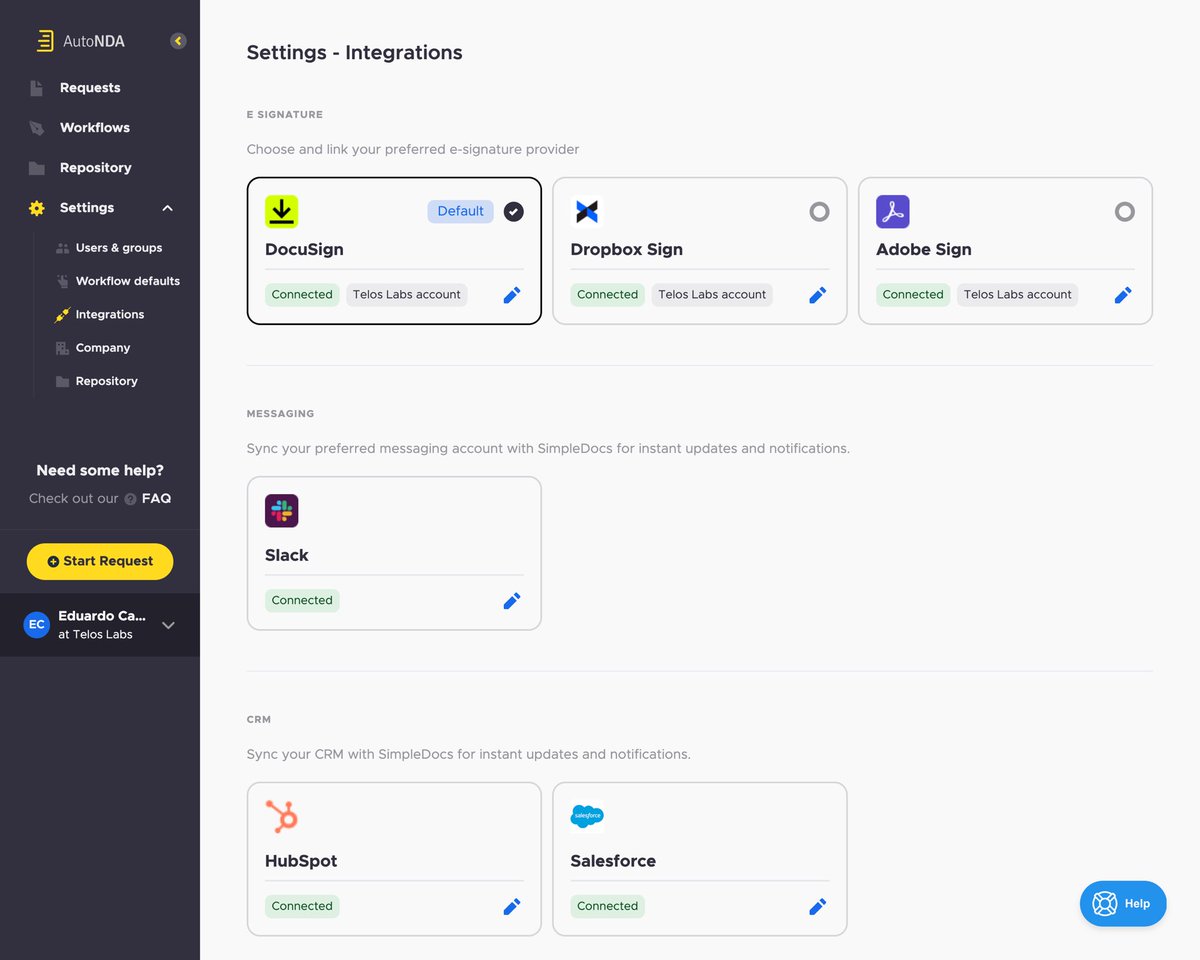
Task: Open Workflows from the sidebar
Action: tap(95, 128)
